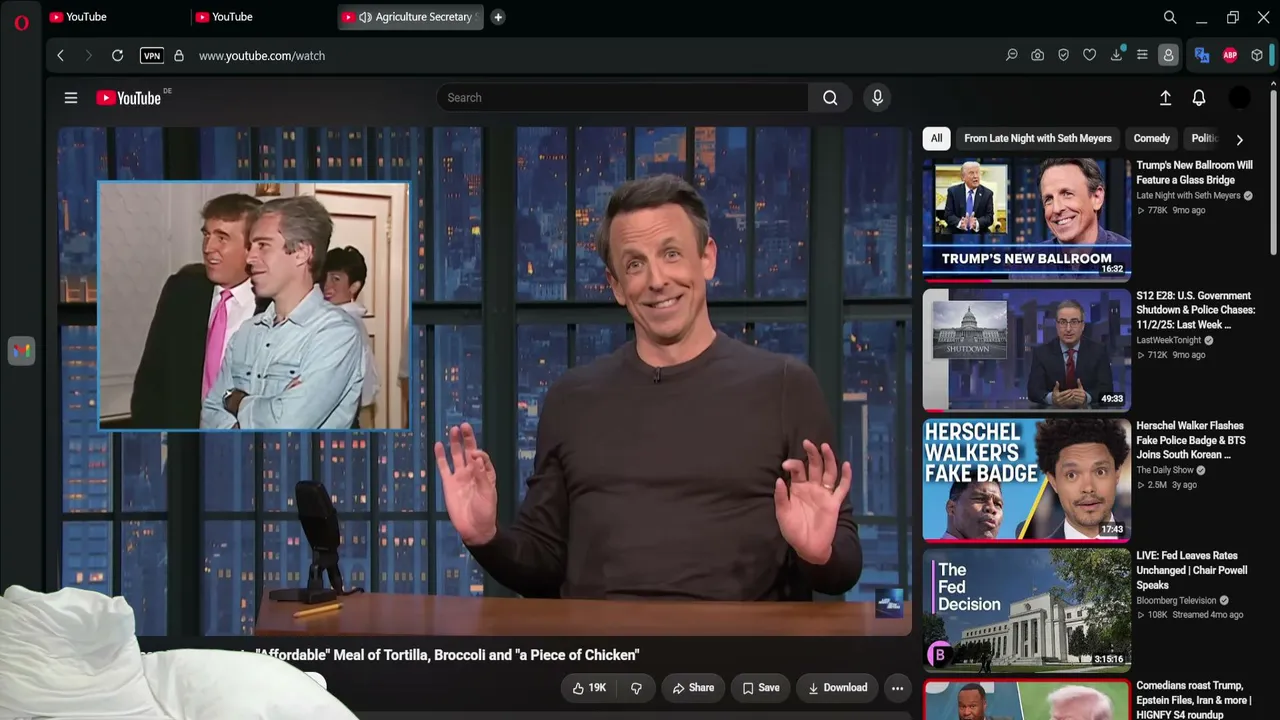Open the Adblock Plus extension
1280x720 pixels.
coord(1230,56)
